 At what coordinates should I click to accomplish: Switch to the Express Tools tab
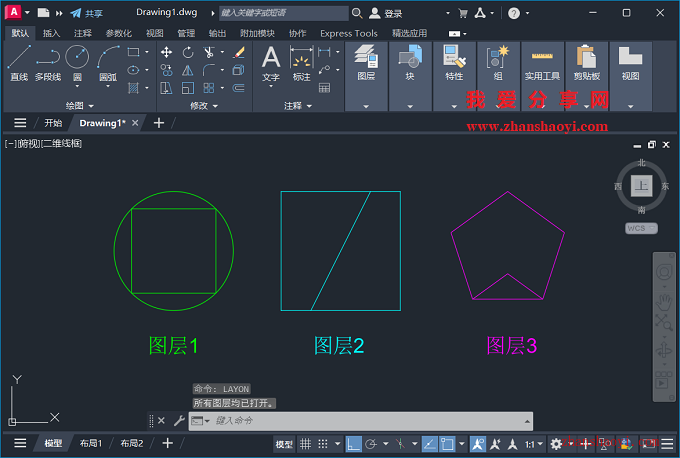(349, 33)
